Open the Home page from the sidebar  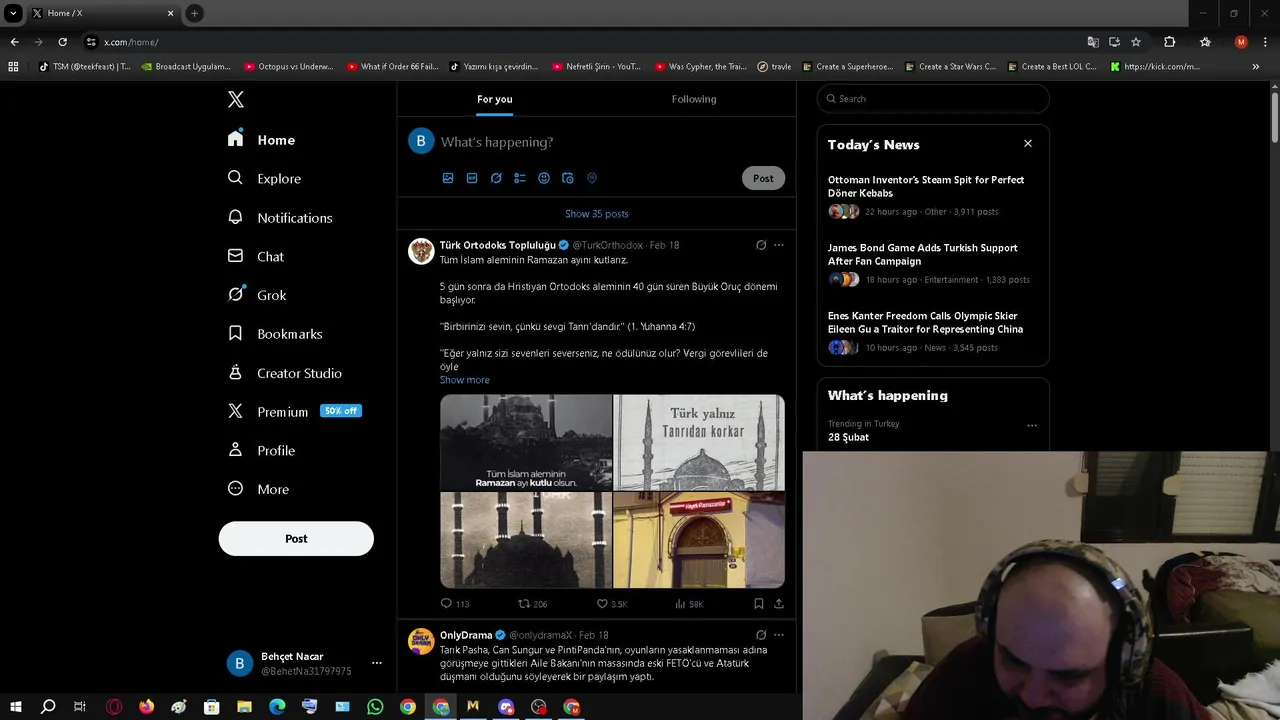click(x=261, y=140)
